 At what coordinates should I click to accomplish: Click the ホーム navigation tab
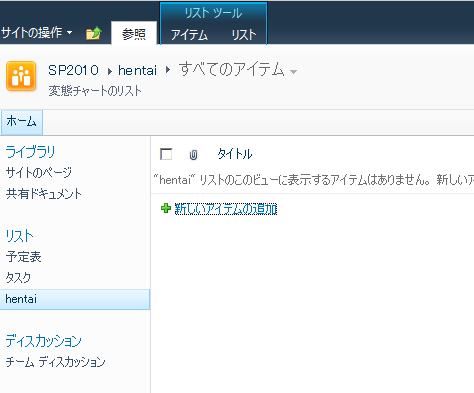pos(21,122)
